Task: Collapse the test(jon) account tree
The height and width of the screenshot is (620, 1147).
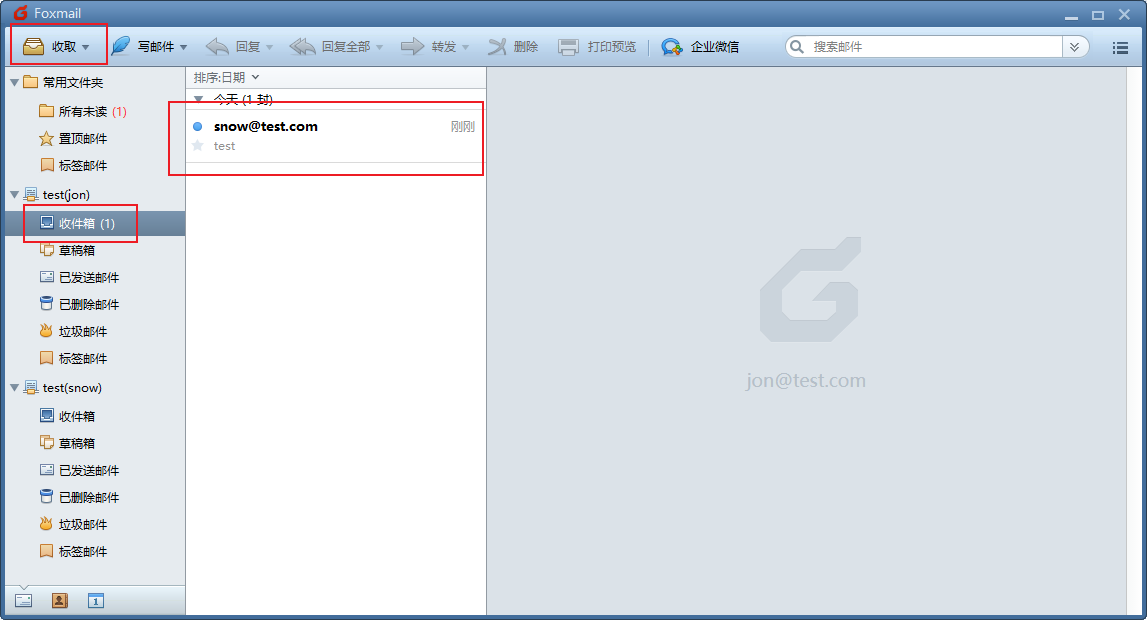Action: pyautogui.click(x=14, y=194)
